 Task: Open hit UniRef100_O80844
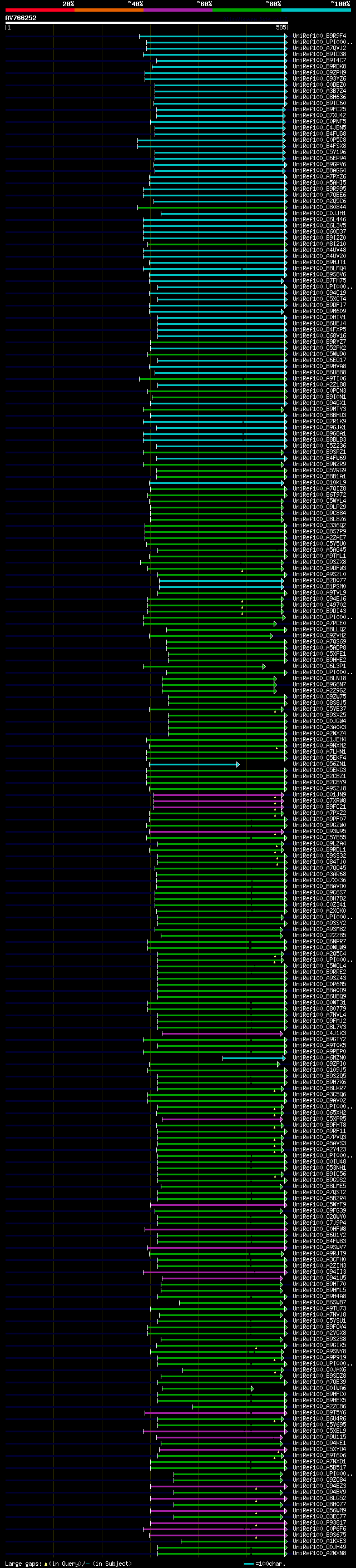point(319,207)
